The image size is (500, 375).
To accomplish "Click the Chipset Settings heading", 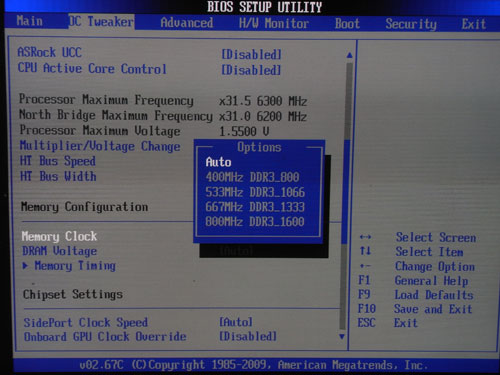I will click(x=73, y=294).
